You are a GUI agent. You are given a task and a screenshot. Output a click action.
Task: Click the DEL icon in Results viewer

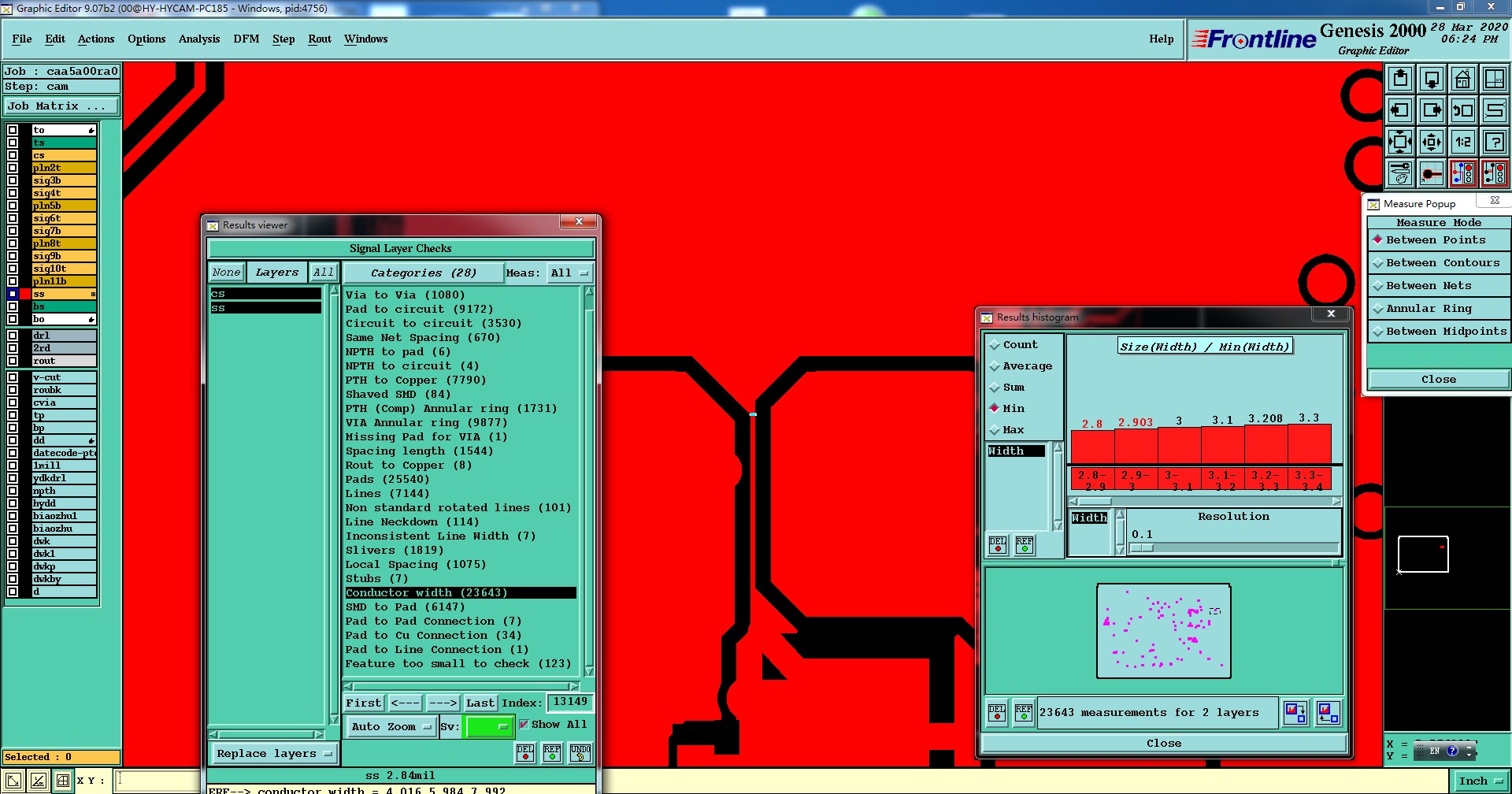point(525,753)
